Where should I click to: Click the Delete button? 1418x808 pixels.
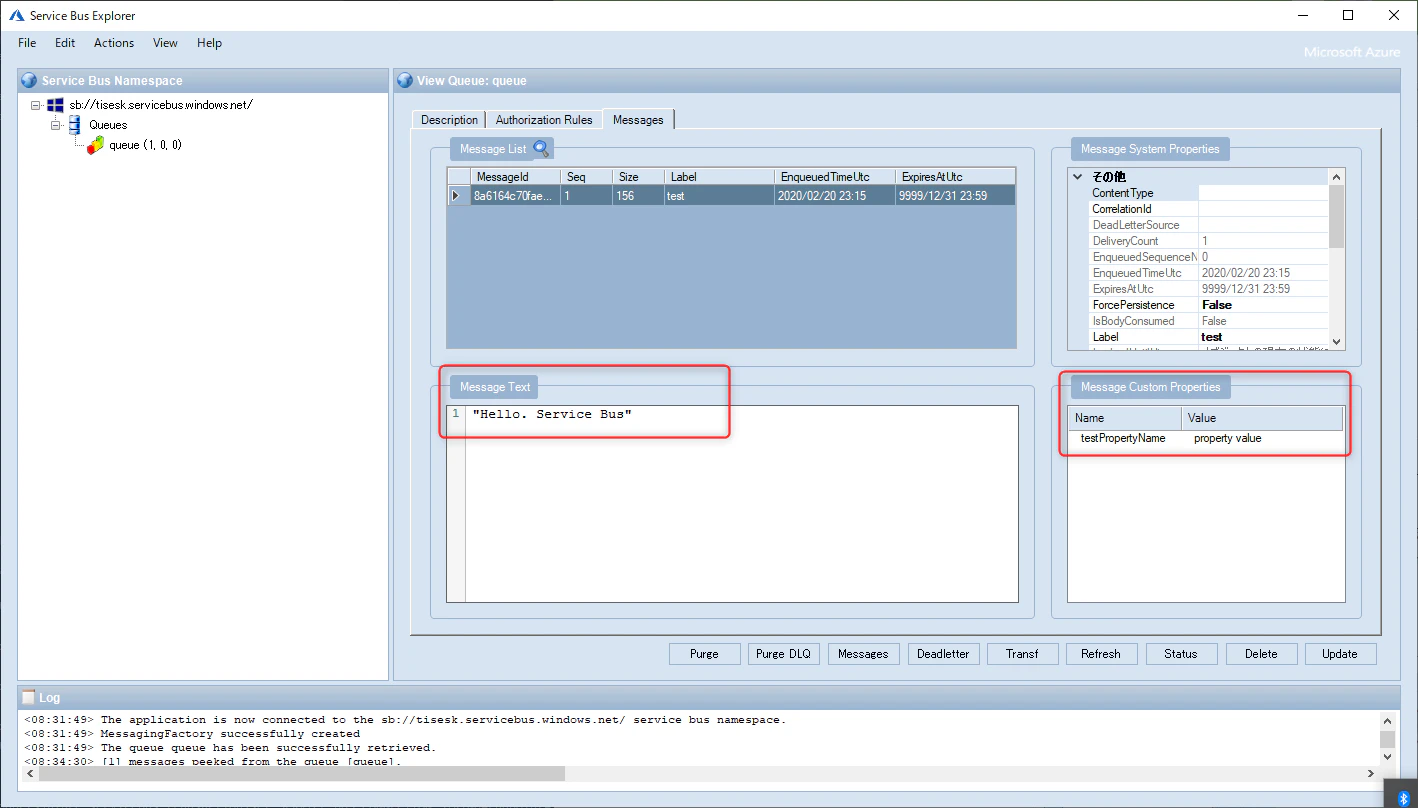[1261, 654]
